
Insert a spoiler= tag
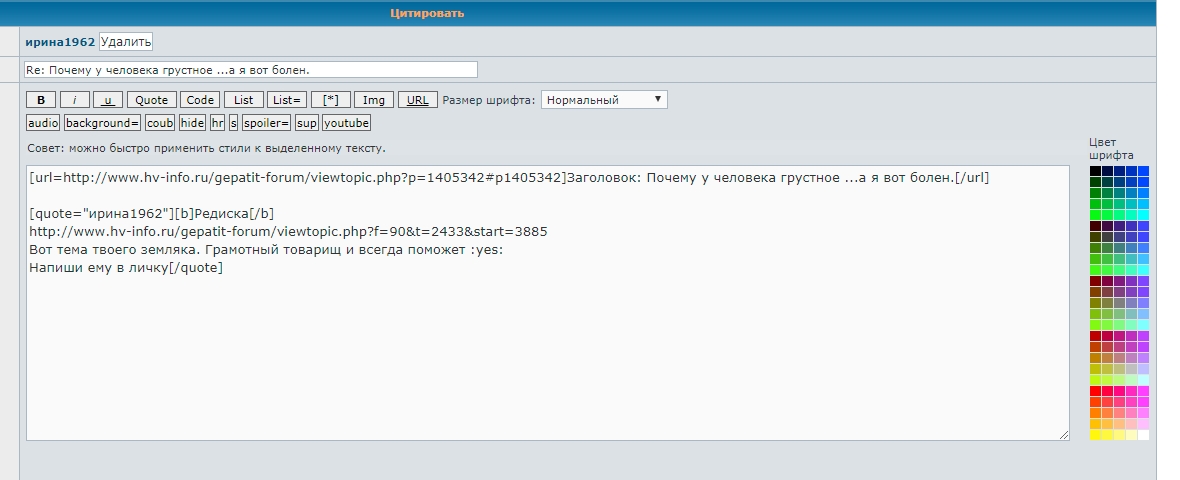pyautogui.click(x=266, y=123)
